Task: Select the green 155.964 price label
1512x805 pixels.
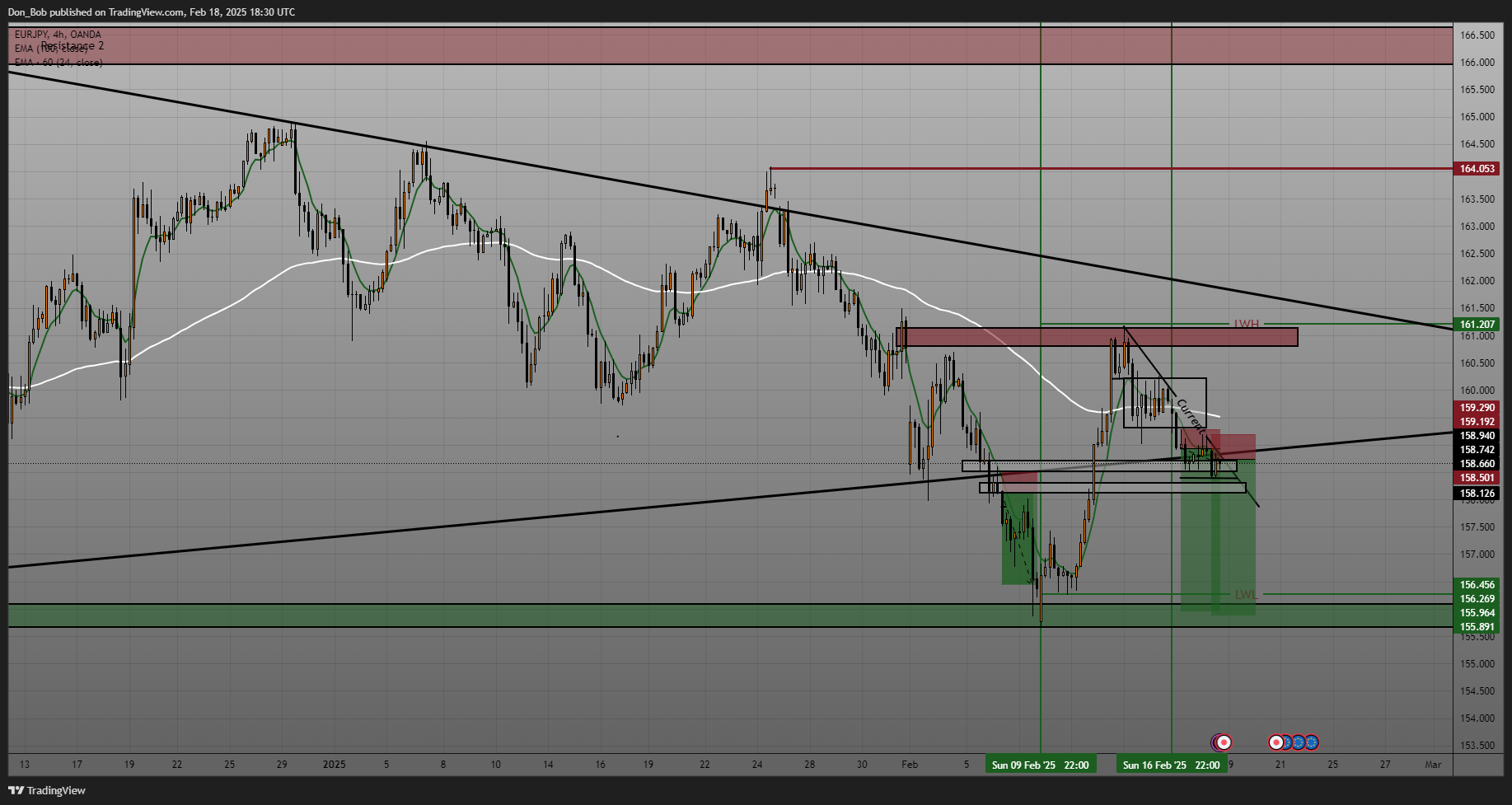Action: click(x=1477, y=613)
